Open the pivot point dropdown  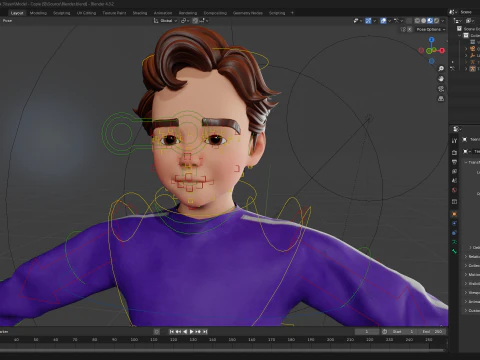185,21
